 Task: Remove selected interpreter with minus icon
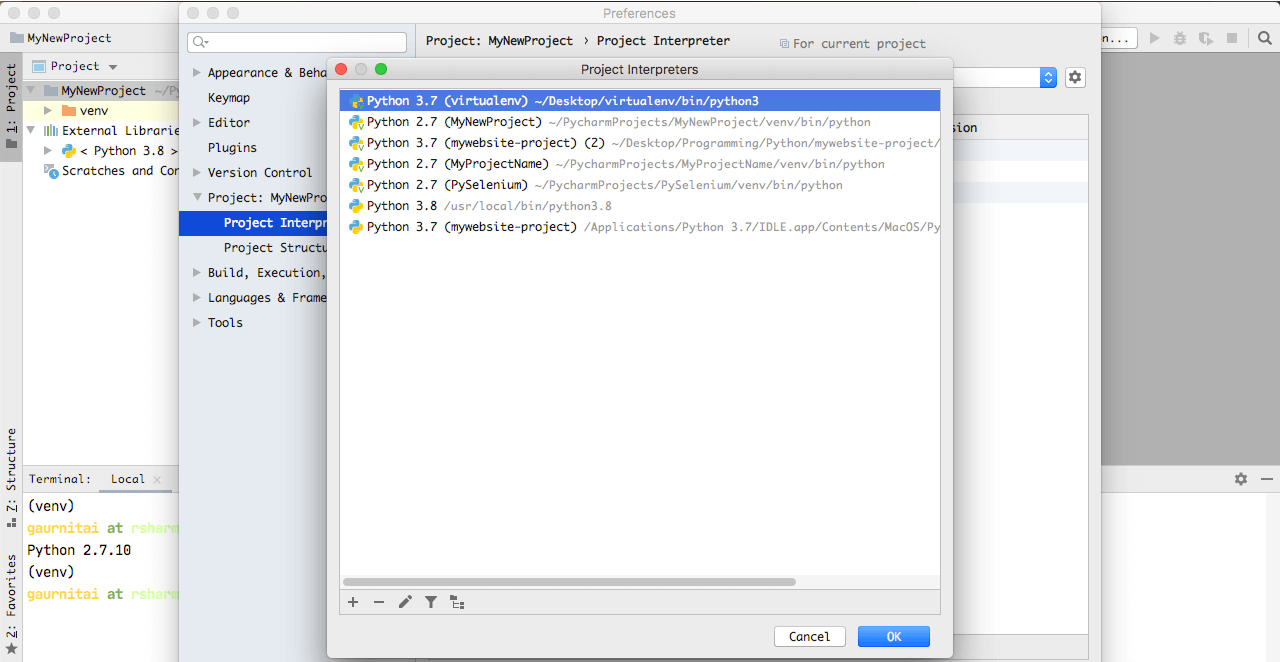[x=379, y=602]
